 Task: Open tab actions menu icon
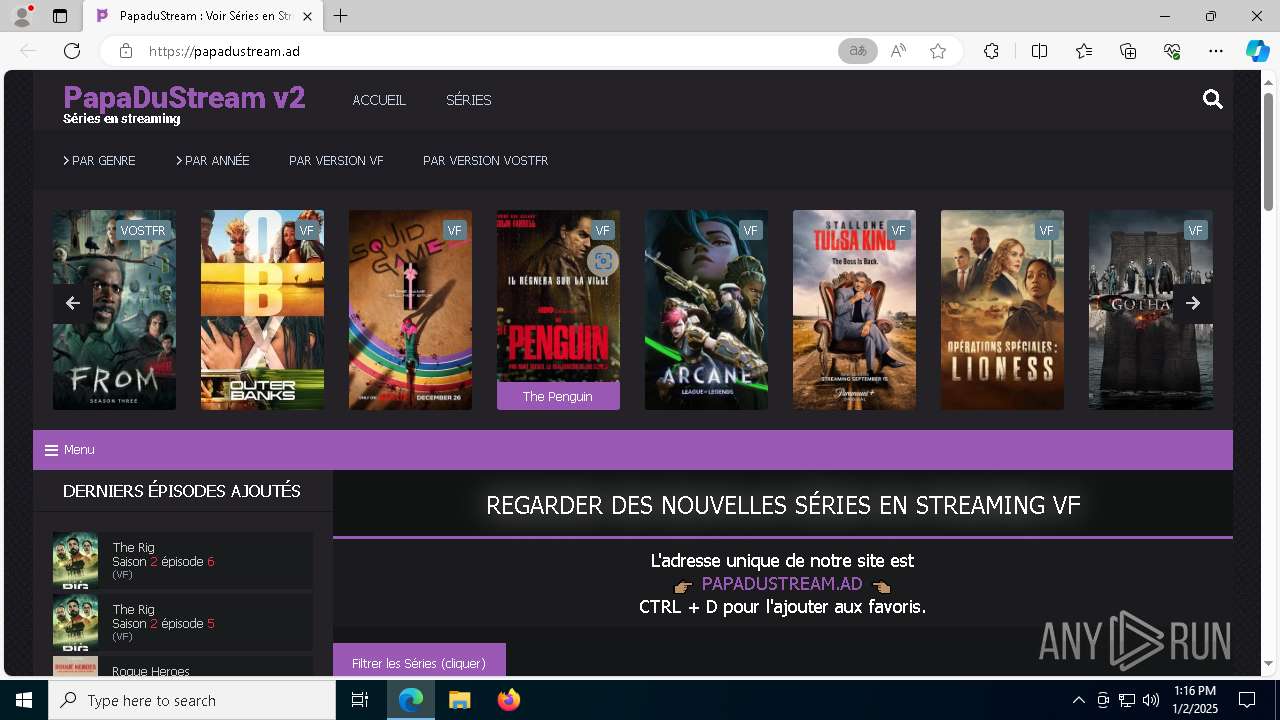(60, 16)
